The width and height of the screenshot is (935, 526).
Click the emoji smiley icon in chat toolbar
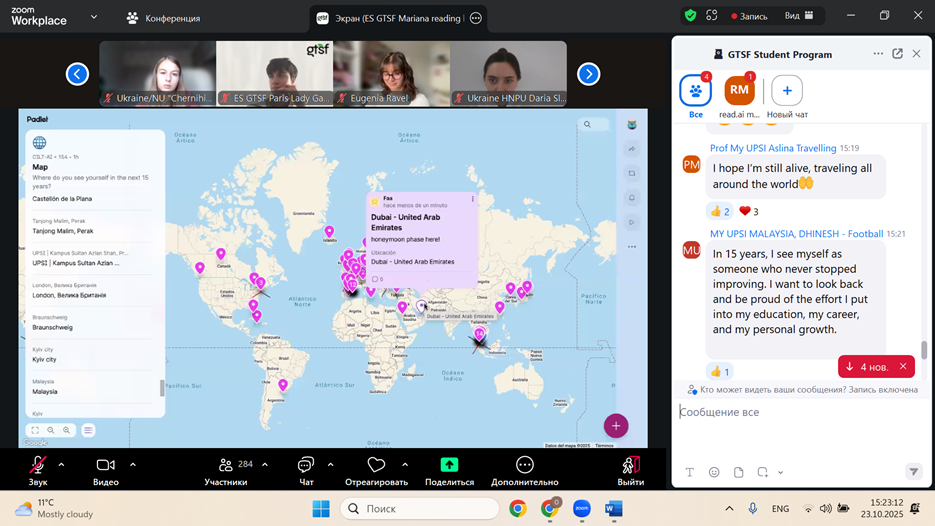coord(714,472)
